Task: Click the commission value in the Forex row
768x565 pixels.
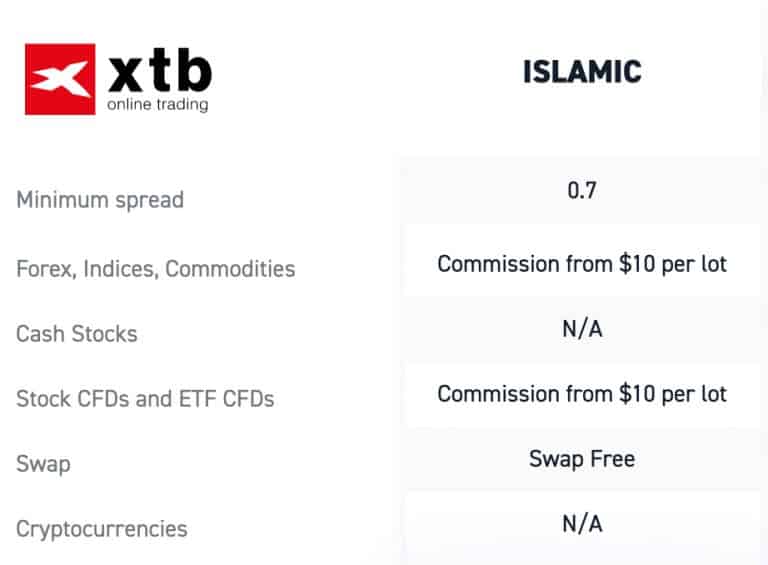Action: pos(581,264)
